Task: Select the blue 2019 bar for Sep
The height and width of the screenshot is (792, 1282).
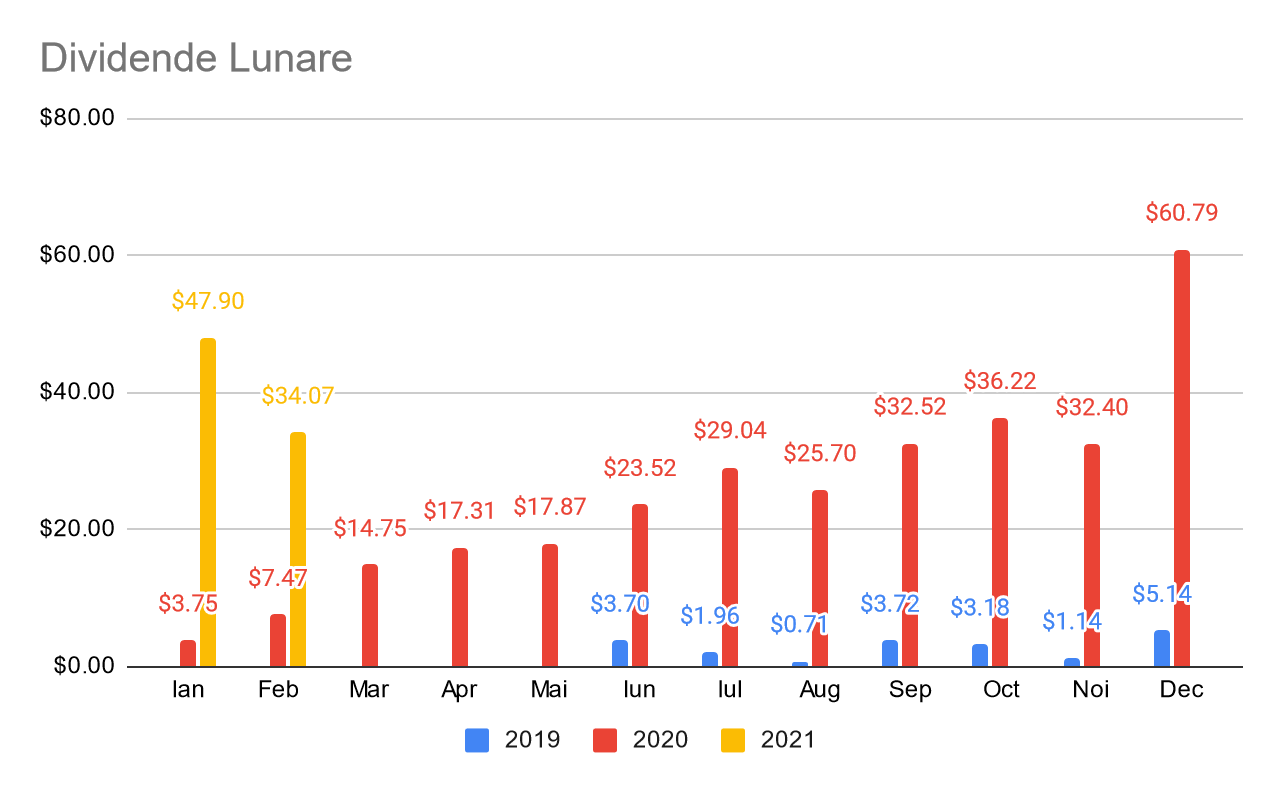Action: [890, 654]
